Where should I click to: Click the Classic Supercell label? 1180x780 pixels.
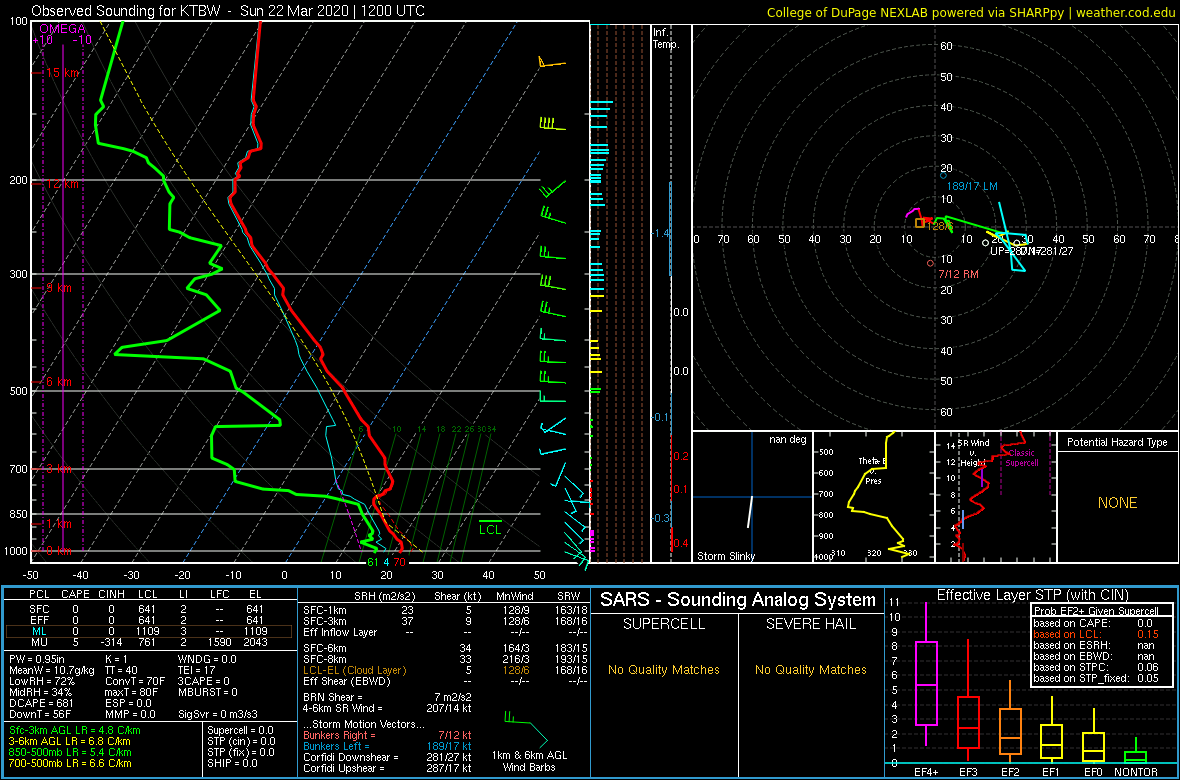[1023, 458]
